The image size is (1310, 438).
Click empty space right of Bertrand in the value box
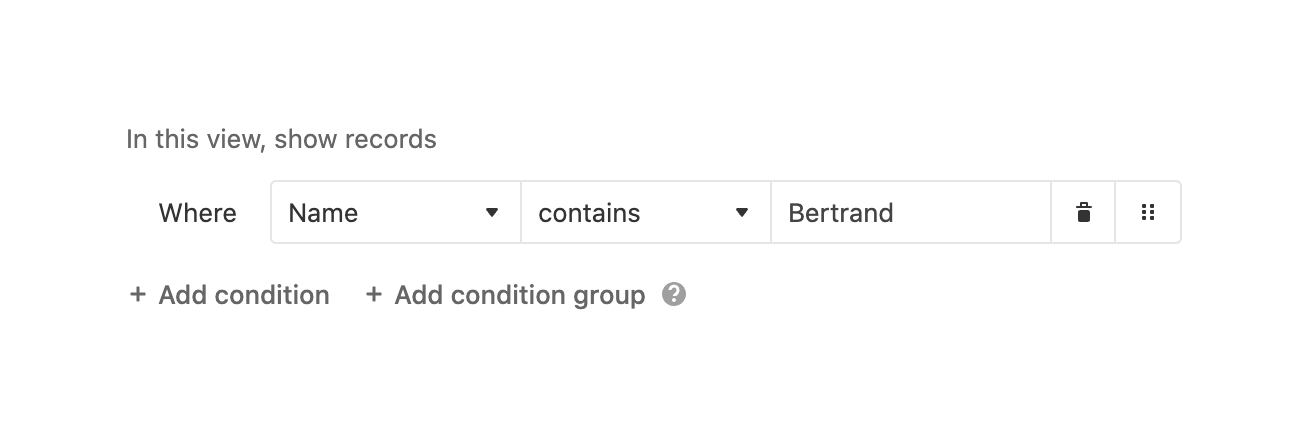[x=975, y=212]
